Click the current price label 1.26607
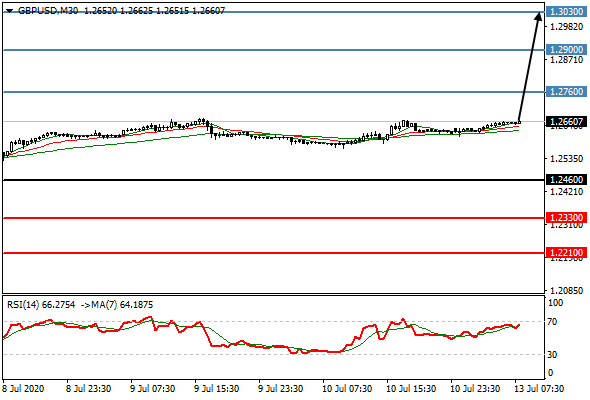 [x=566, y=122]
